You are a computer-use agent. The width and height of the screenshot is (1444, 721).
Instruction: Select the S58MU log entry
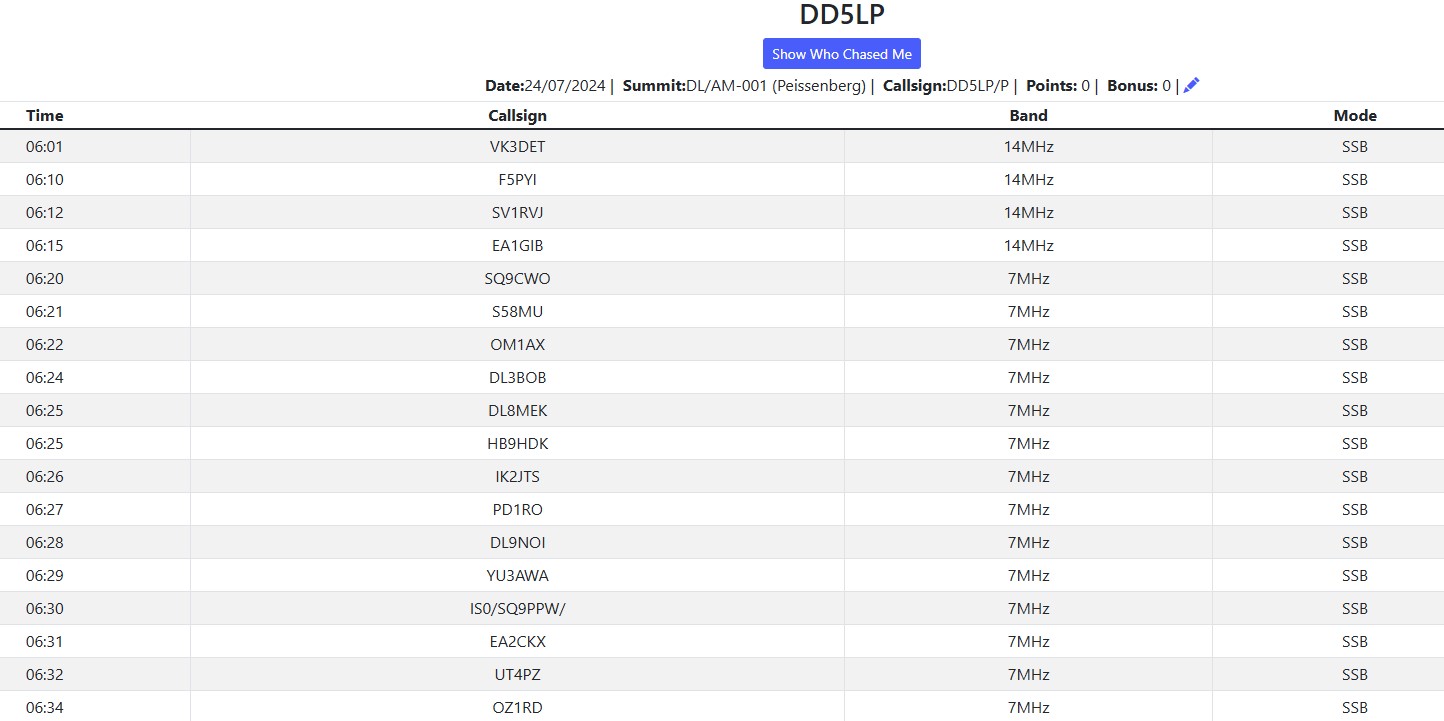[x=517, y=312]
